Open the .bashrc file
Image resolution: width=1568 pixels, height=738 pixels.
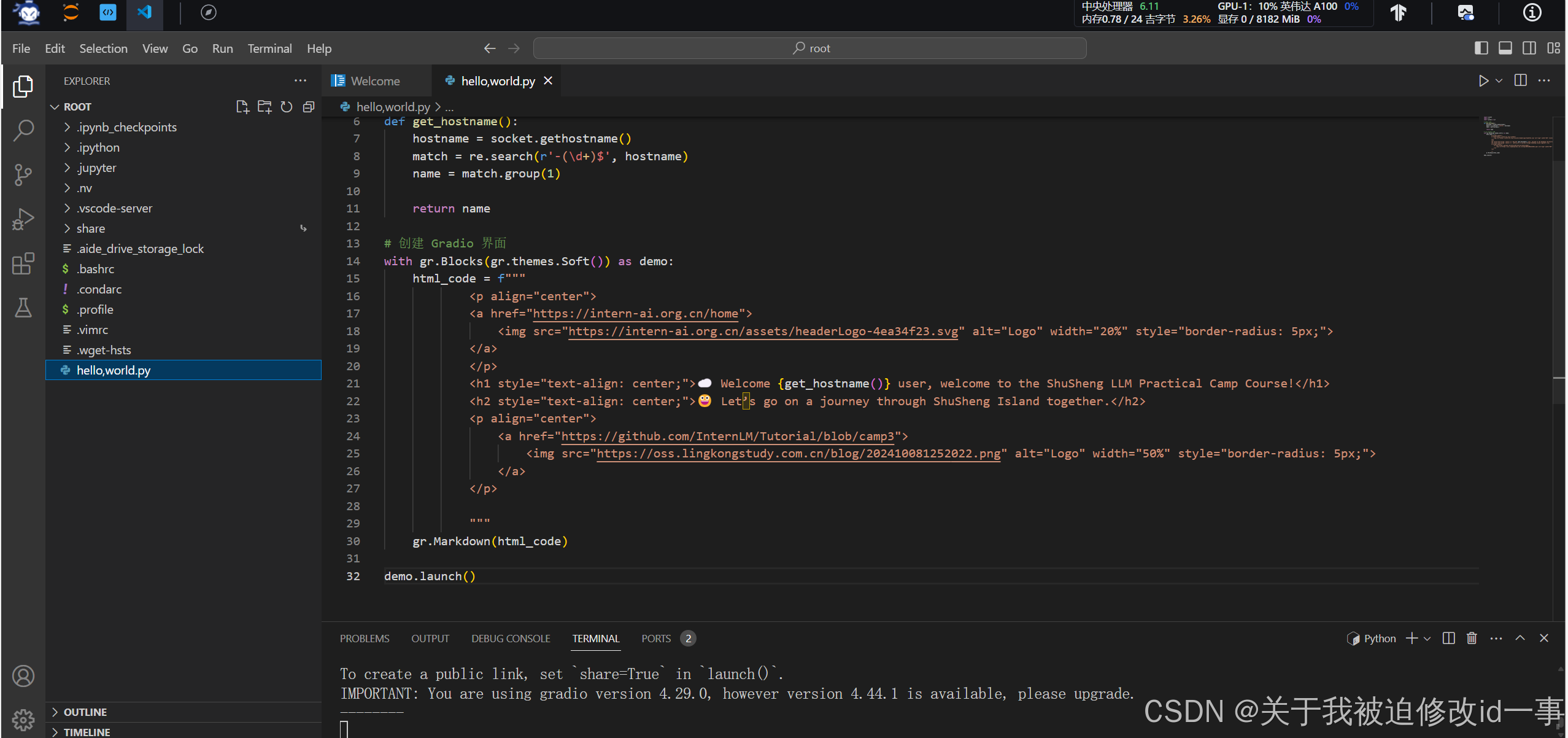click(95, 269)
